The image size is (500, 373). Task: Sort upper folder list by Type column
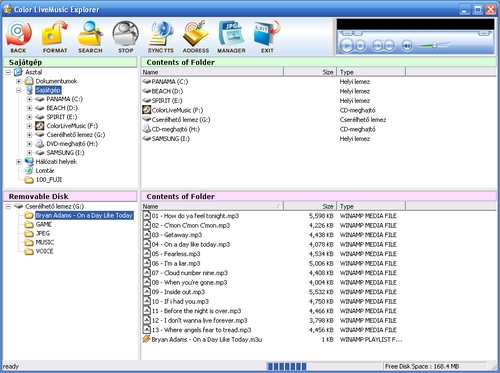(371, 72)
